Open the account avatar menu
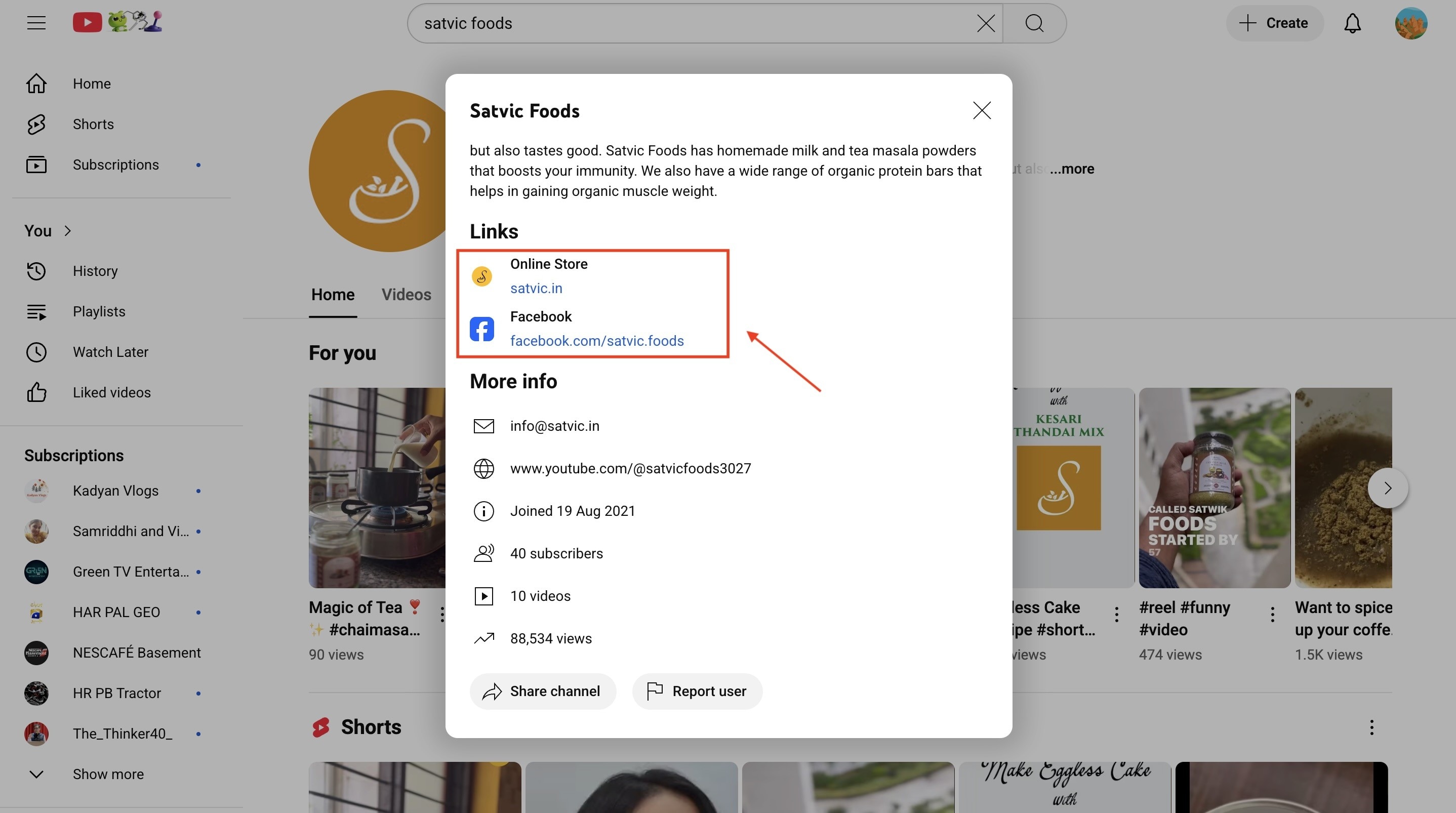Image resolution: width=1456 pixels, height=813 pixels. pos(1411,23)
